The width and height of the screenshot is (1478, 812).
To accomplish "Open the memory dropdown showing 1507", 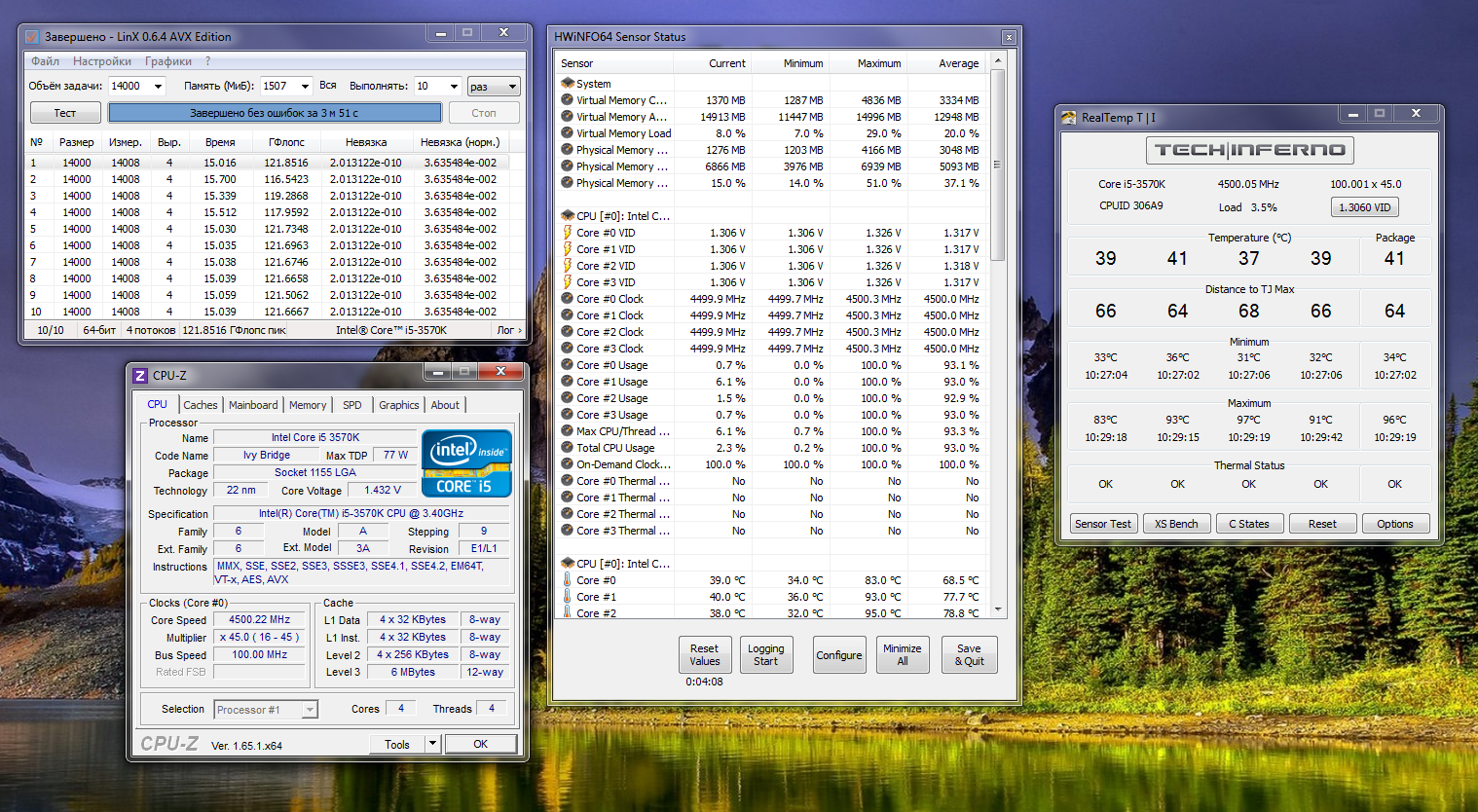I will [x=305, y=87].
